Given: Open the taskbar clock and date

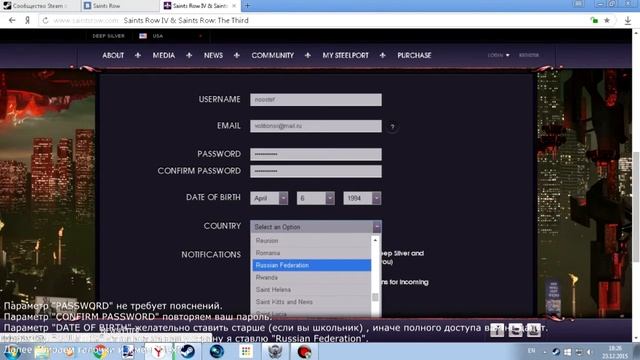Looking at the screenshot, I should [615, 352].
